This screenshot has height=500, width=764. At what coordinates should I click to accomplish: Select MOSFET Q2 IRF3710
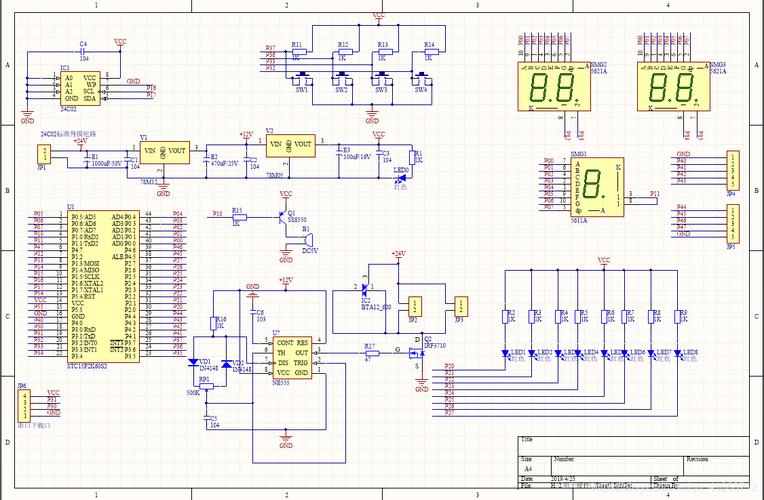(417, 353)
